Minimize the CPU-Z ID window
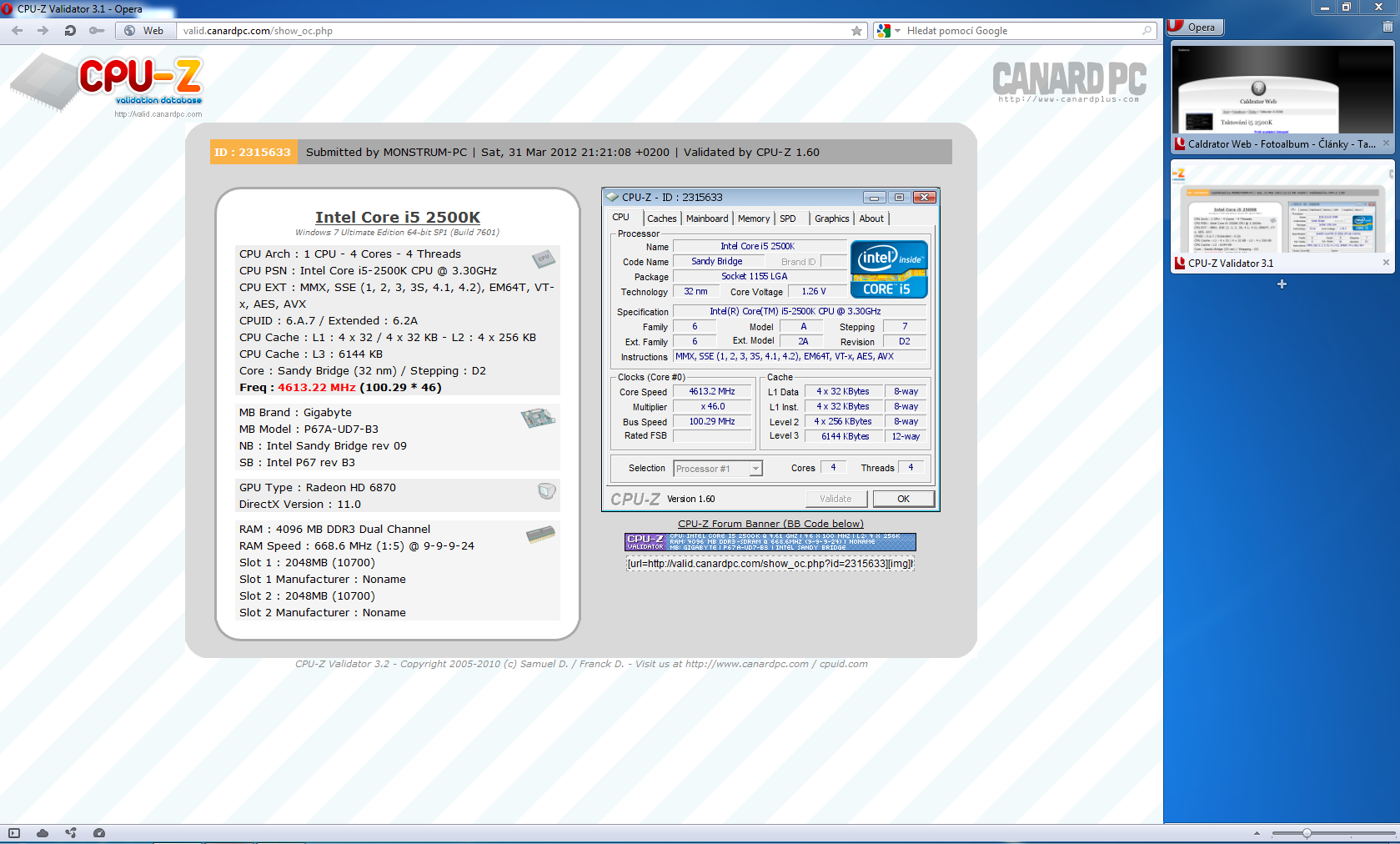Image resolution: width=1400 pixels, height=844 pixels. pos(874,198)
